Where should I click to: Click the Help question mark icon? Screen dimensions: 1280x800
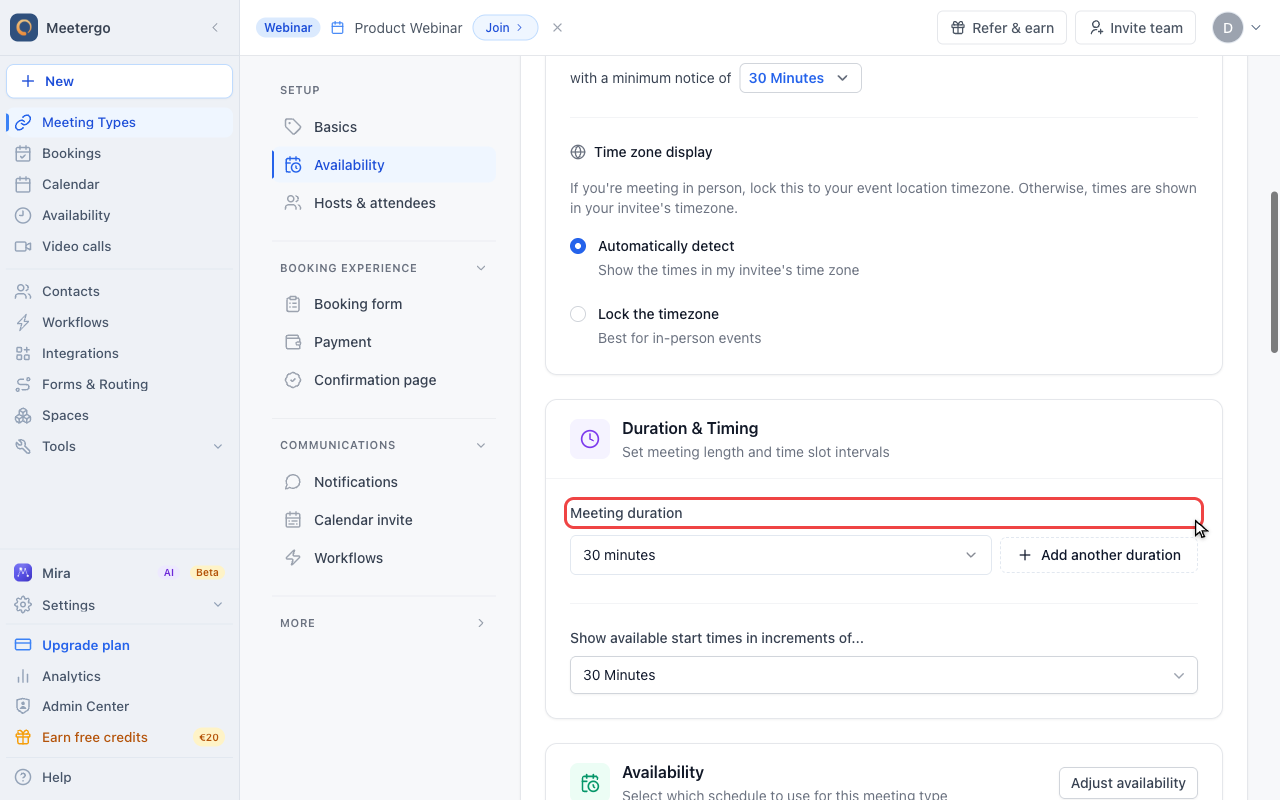click(x=23, y=777)
